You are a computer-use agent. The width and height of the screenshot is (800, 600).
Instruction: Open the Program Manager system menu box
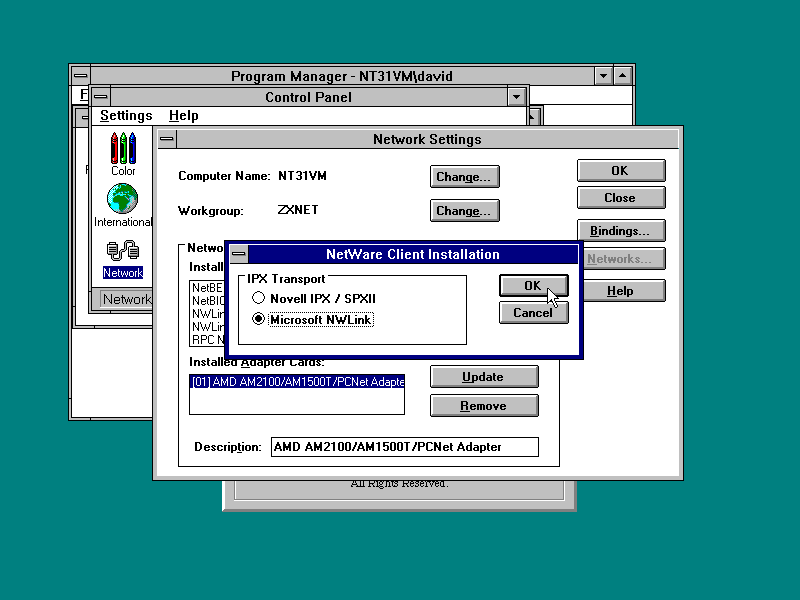point(81,76)
